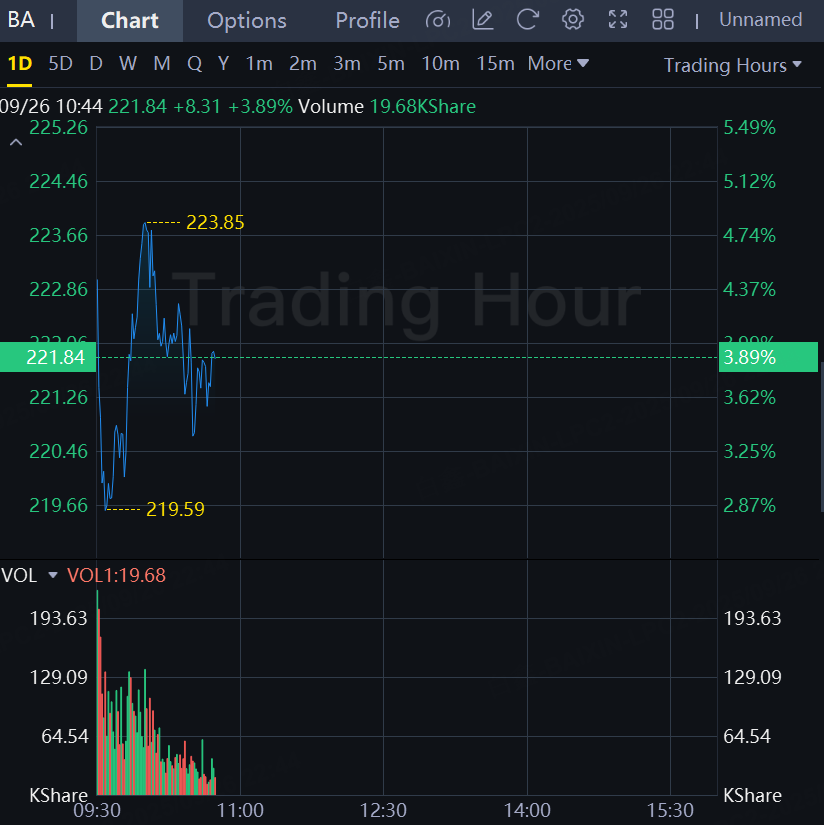Click the 15:30 time axis label
824x825 pixels.
coord(670,810)
